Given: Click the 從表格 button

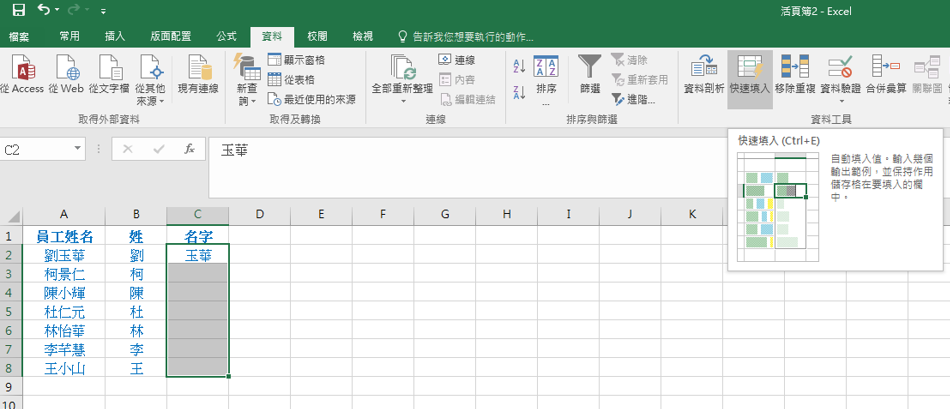Looking at the screenshot, I should coord(291,80).
